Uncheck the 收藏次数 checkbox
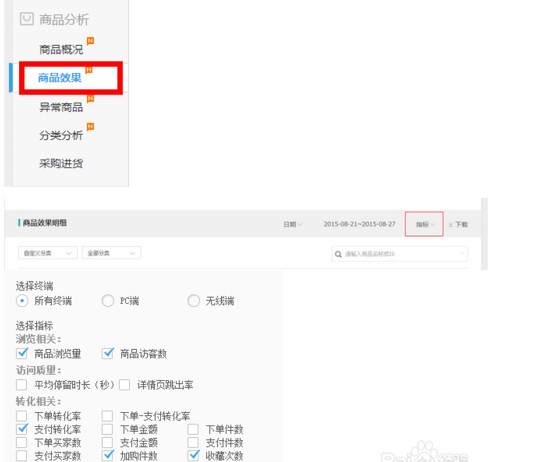 click(194, 455)
